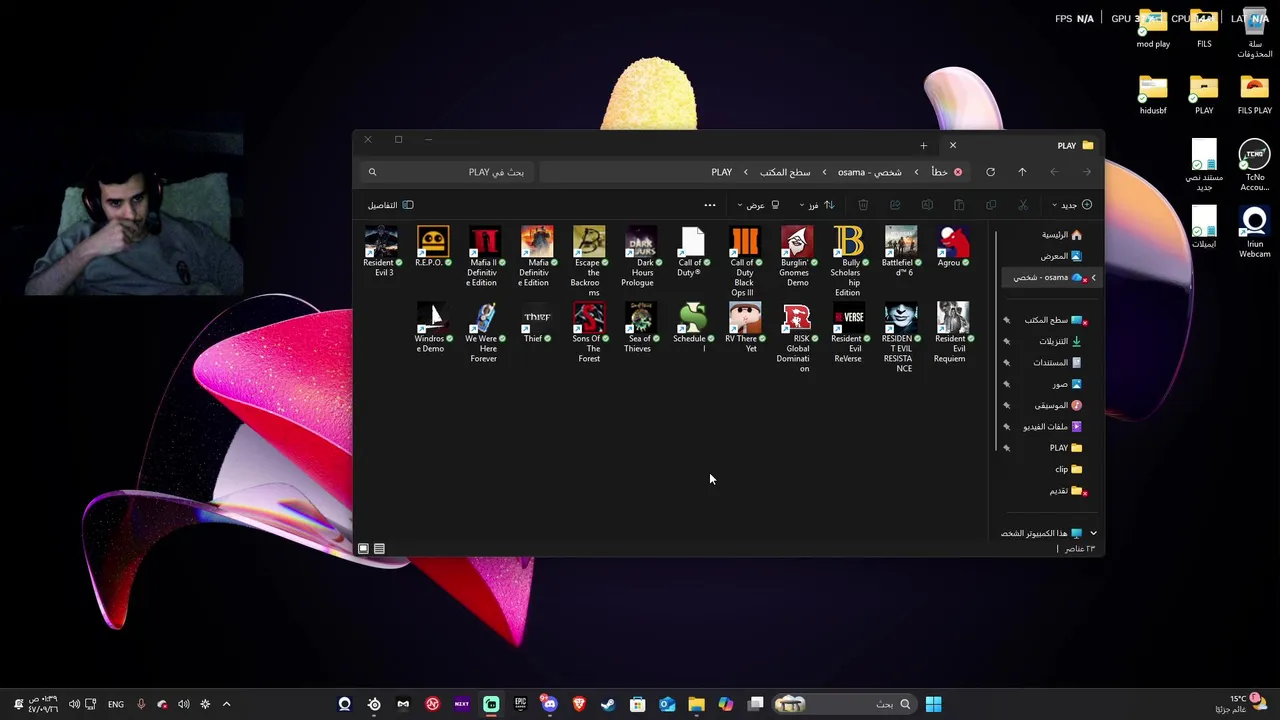The image size is (1280, 720).
Task: Click the delete (trash) toolbar icon
Action: tap(863, 205)
